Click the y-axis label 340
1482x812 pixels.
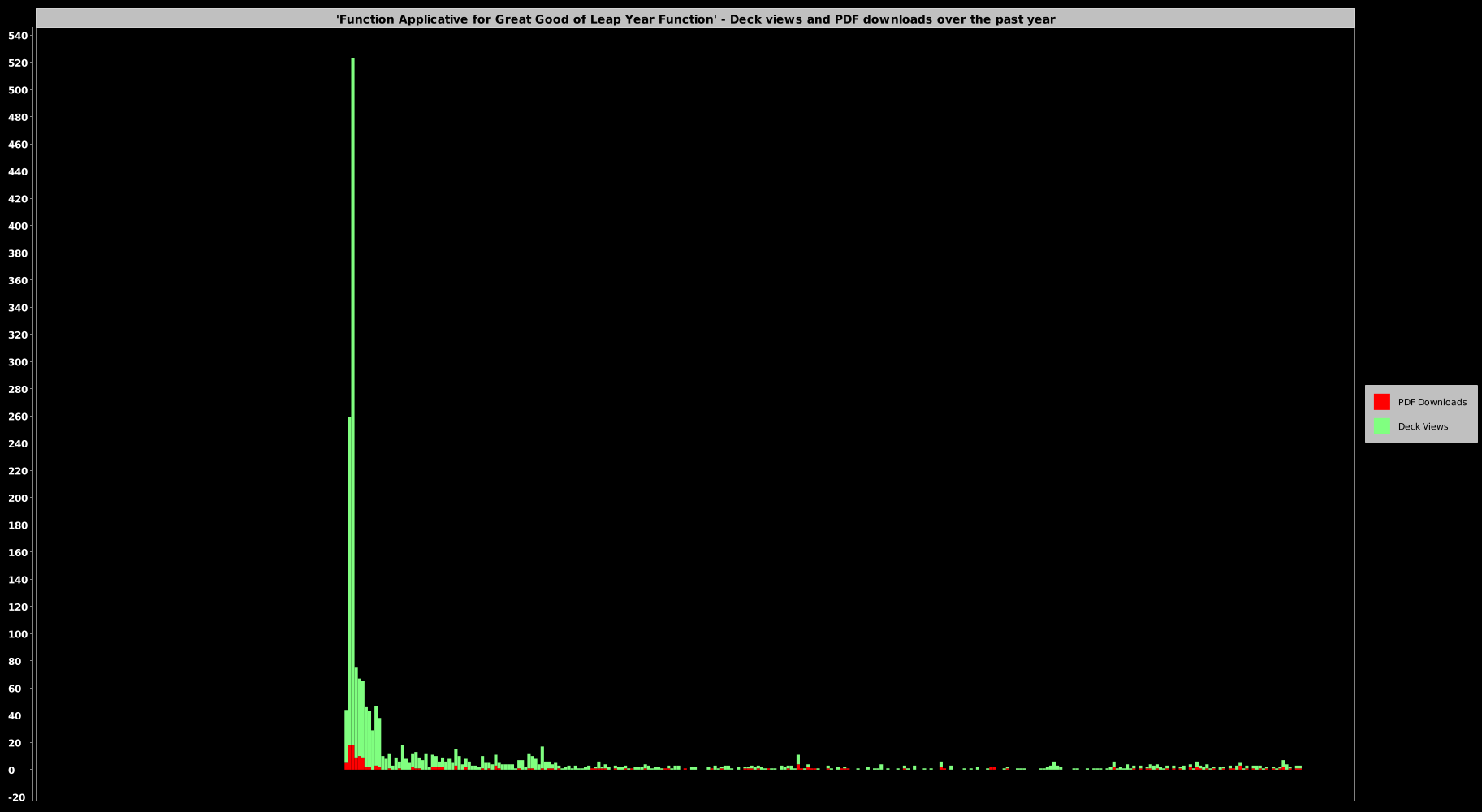[x=17, y=308]
